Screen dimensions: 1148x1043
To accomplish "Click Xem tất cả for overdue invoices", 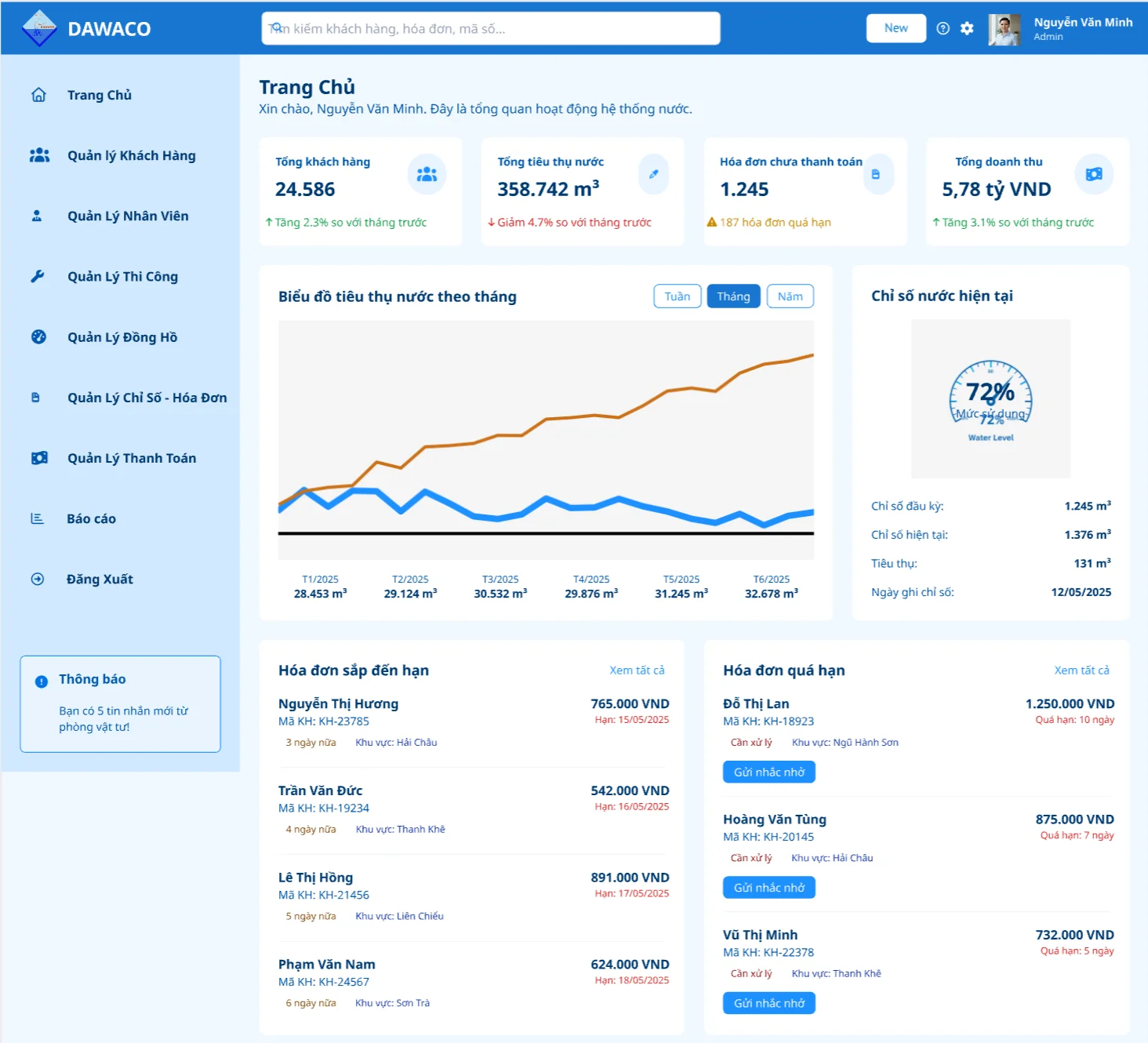I will (1081, 670).
